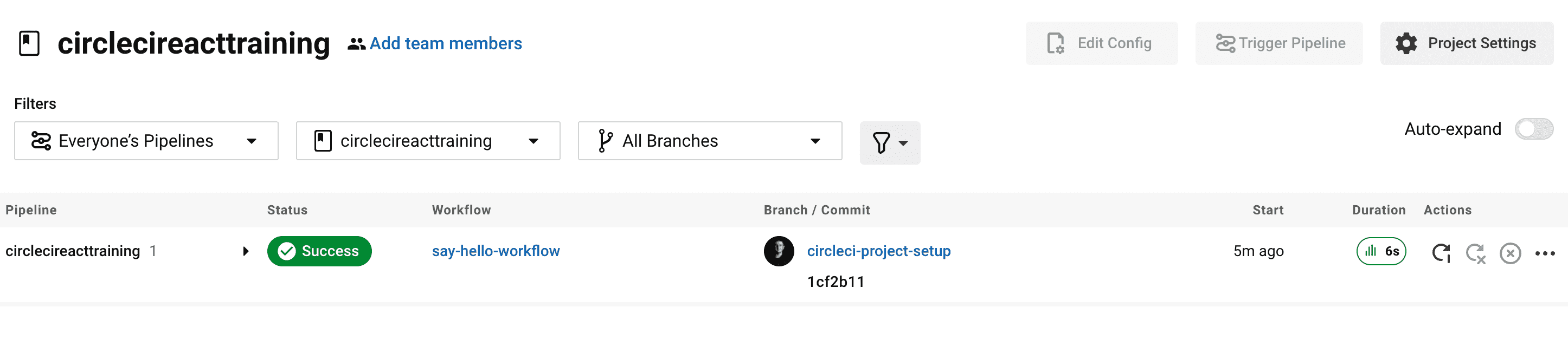1568x340 pixels.
Task: Click the Edit Config button
Action: pyautogui.click(x=1101, y=43)
